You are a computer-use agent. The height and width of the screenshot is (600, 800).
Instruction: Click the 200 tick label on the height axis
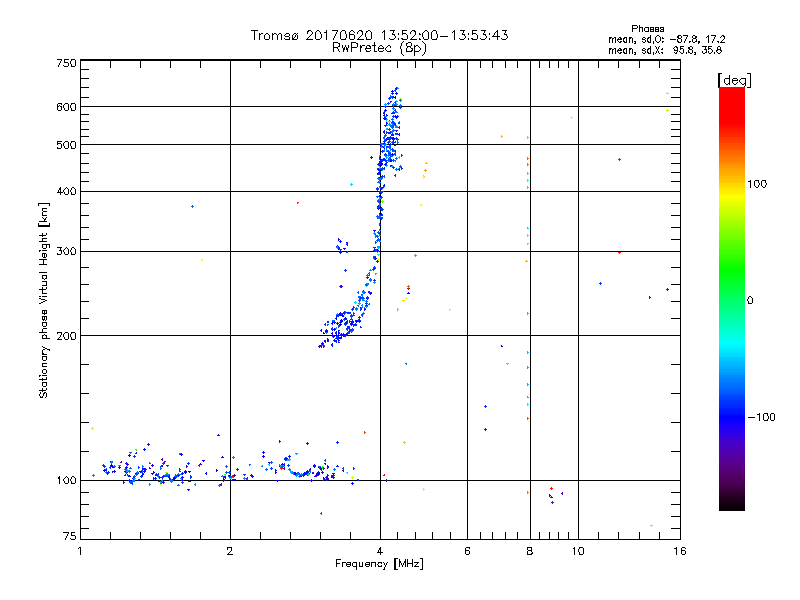tap(66, 336)
